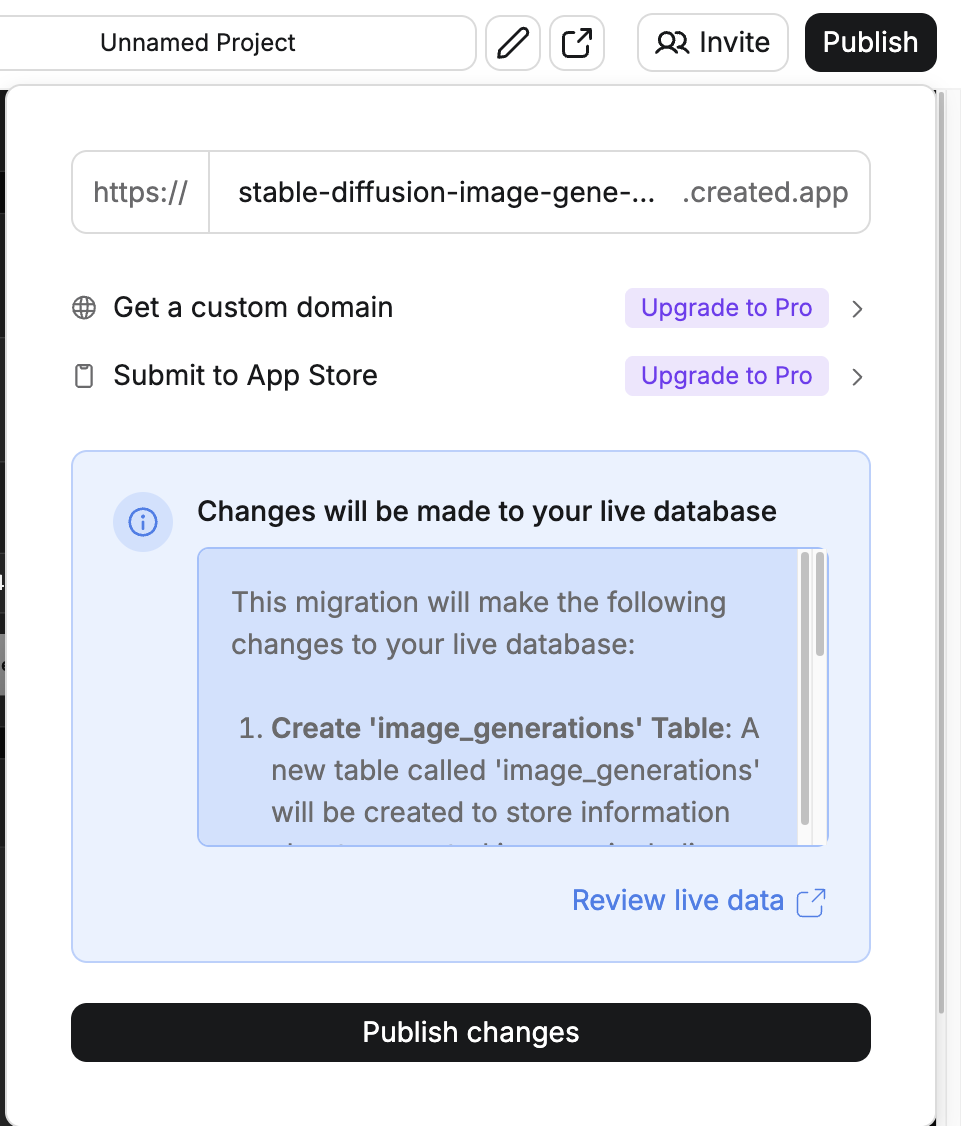The width and height of the screenshot is (961, 1126).
Task: Select the globe icon next to custom domain
Action: (x=82, y=307)
